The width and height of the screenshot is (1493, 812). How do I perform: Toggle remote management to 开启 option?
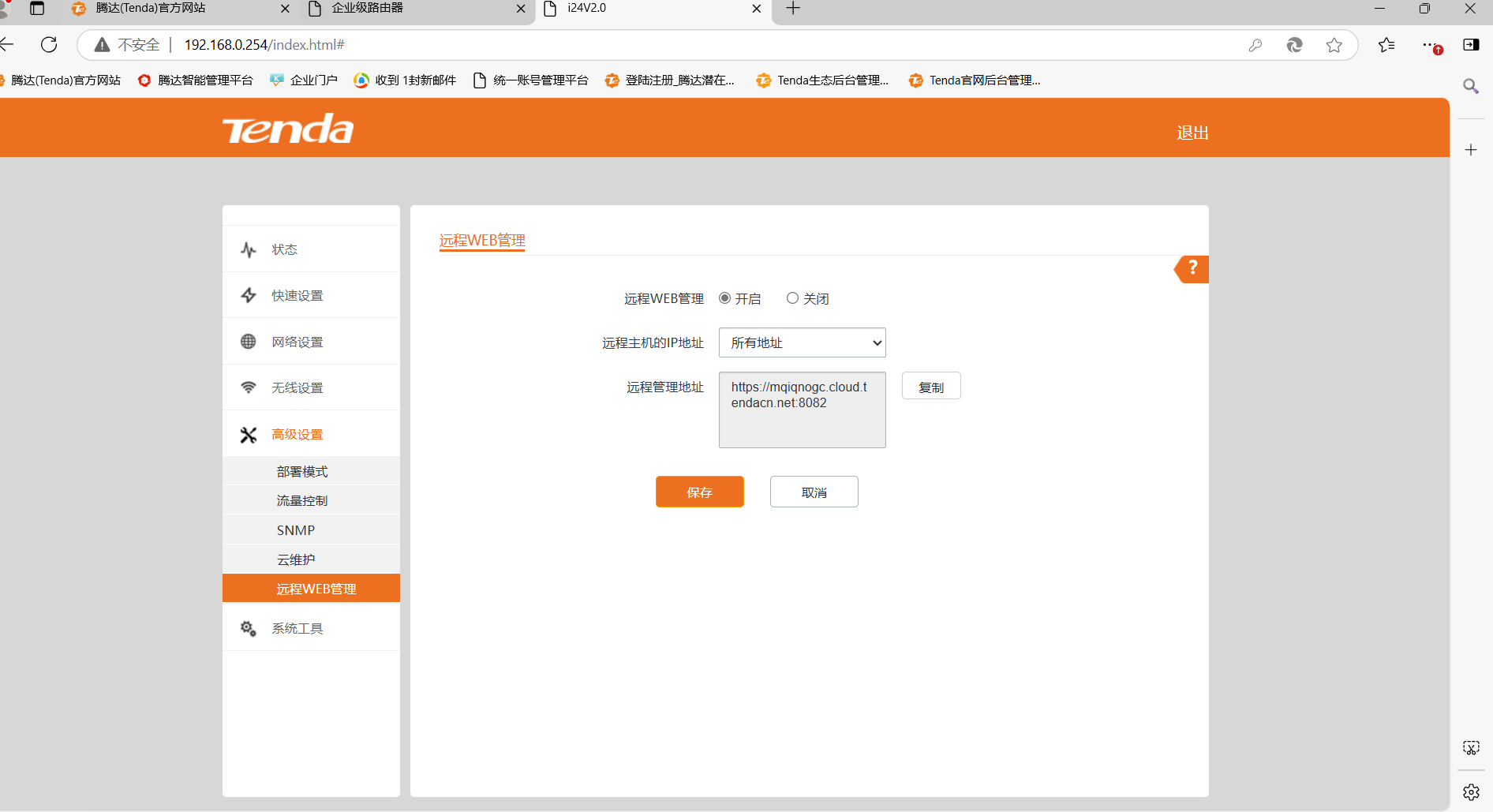tap(724, 297)
